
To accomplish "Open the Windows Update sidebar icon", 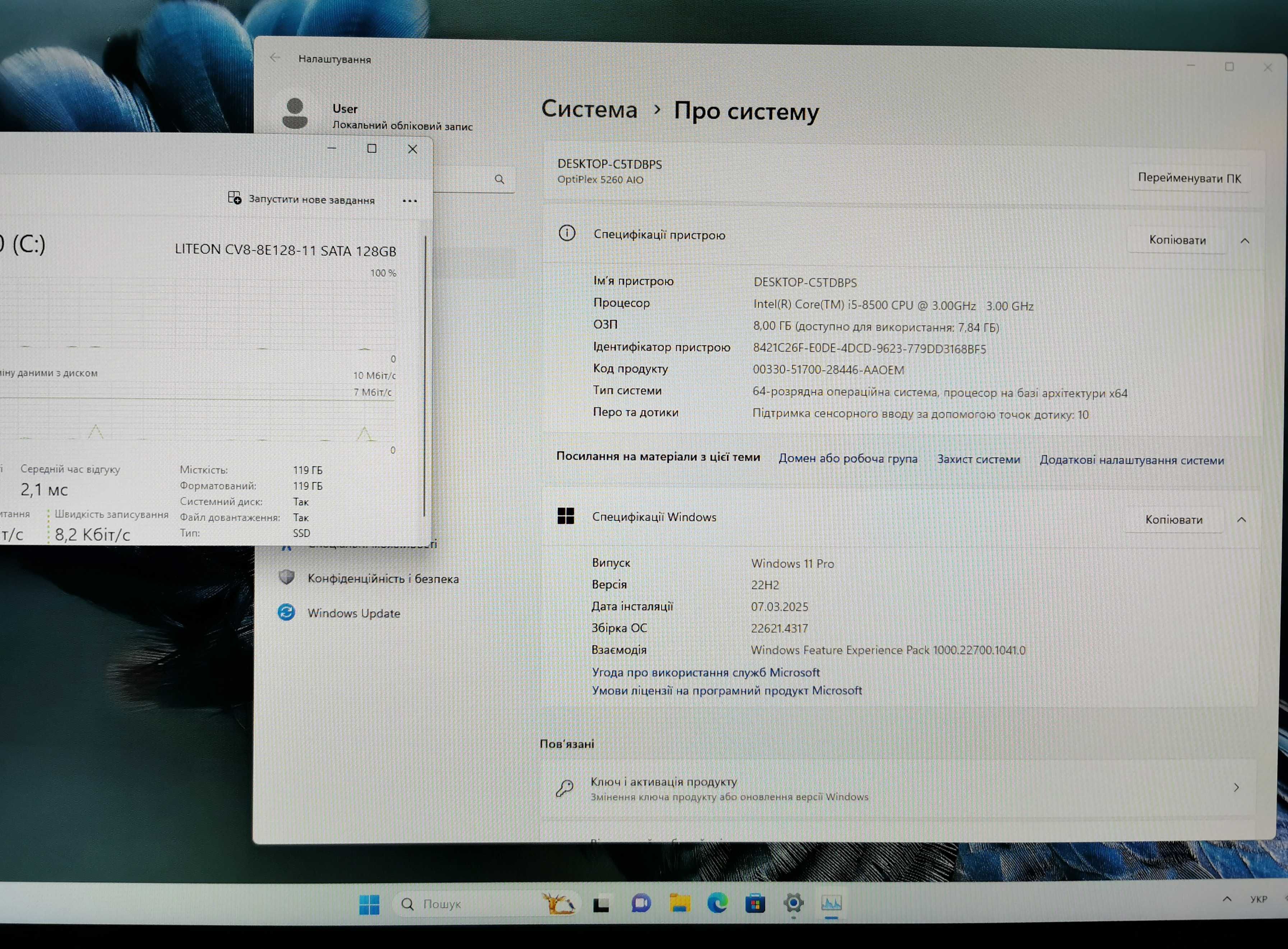I will coord(286,612).
